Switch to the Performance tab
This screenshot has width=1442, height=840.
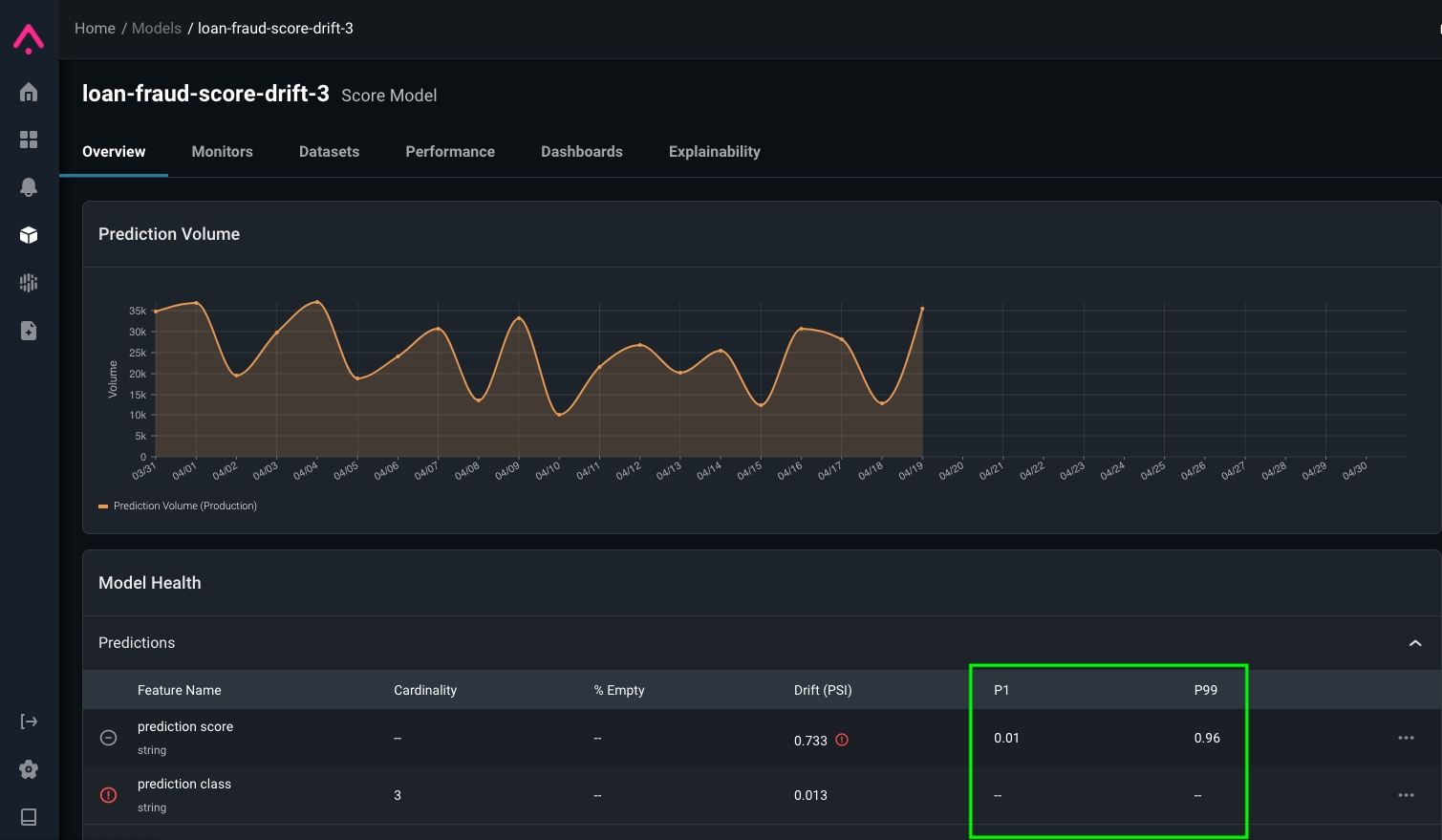(450, 152)
